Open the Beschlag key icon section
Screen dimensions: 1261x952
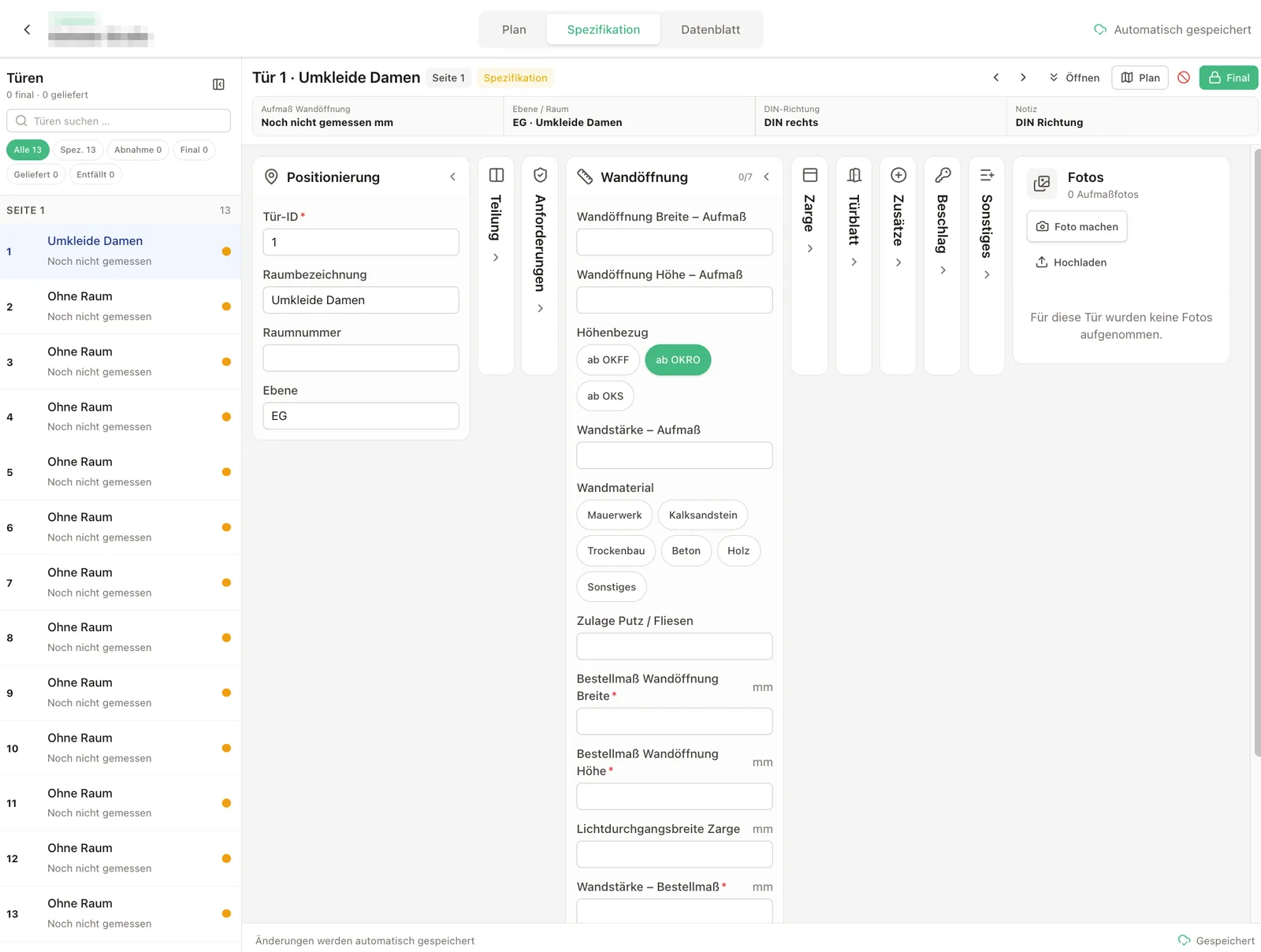tap(943, 175)
